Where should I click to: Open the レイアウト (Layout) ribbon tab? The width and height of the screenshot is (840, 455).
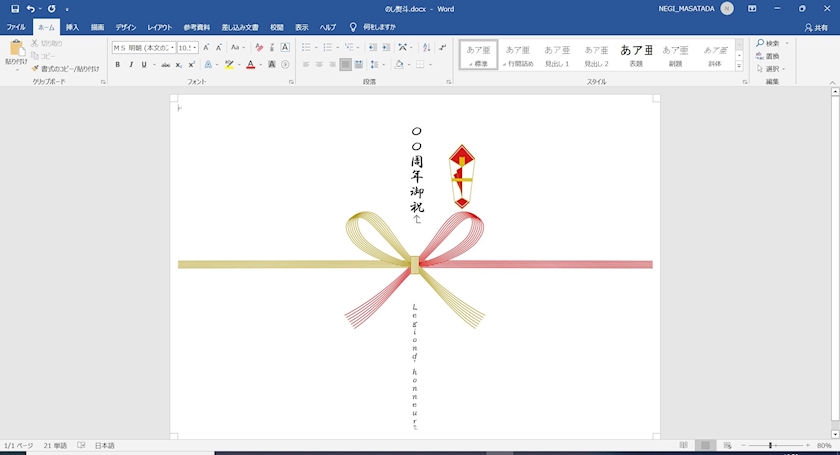click(159, 27)
